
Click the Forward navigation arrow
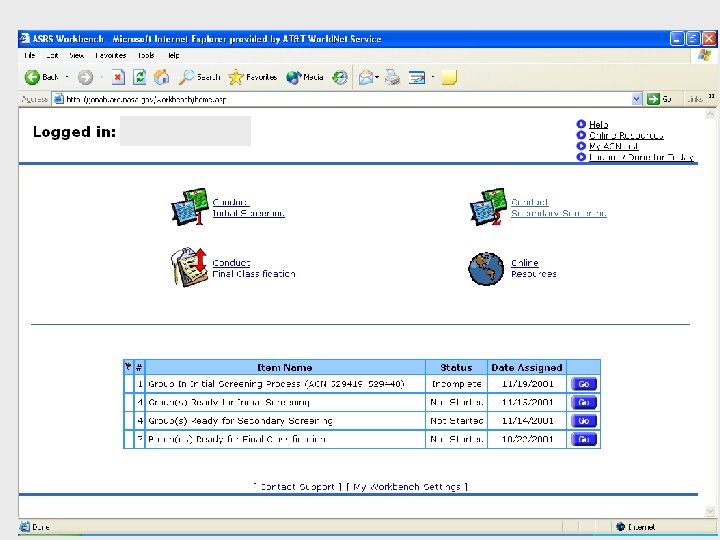[85, 77]
